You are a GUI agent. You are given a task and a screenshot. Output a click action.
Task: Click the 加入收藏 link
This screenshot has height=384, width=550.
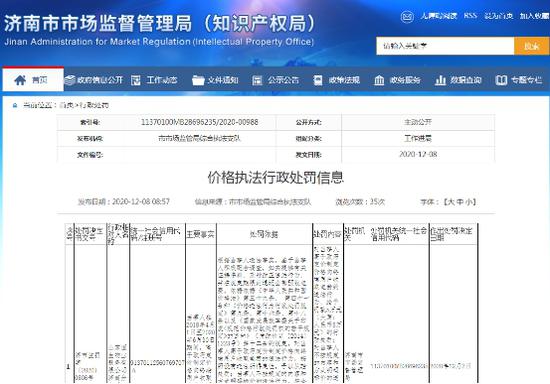coord(535,16)
